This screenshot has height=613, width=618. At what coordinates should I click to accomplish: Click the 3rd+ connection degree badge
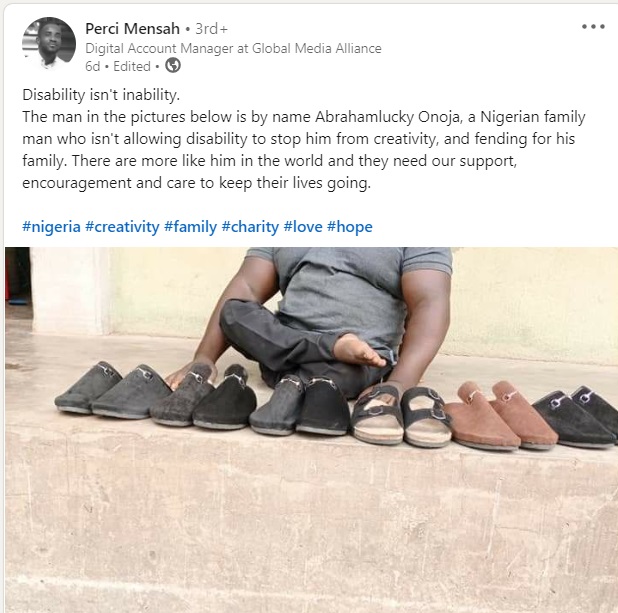coord(198,29)
